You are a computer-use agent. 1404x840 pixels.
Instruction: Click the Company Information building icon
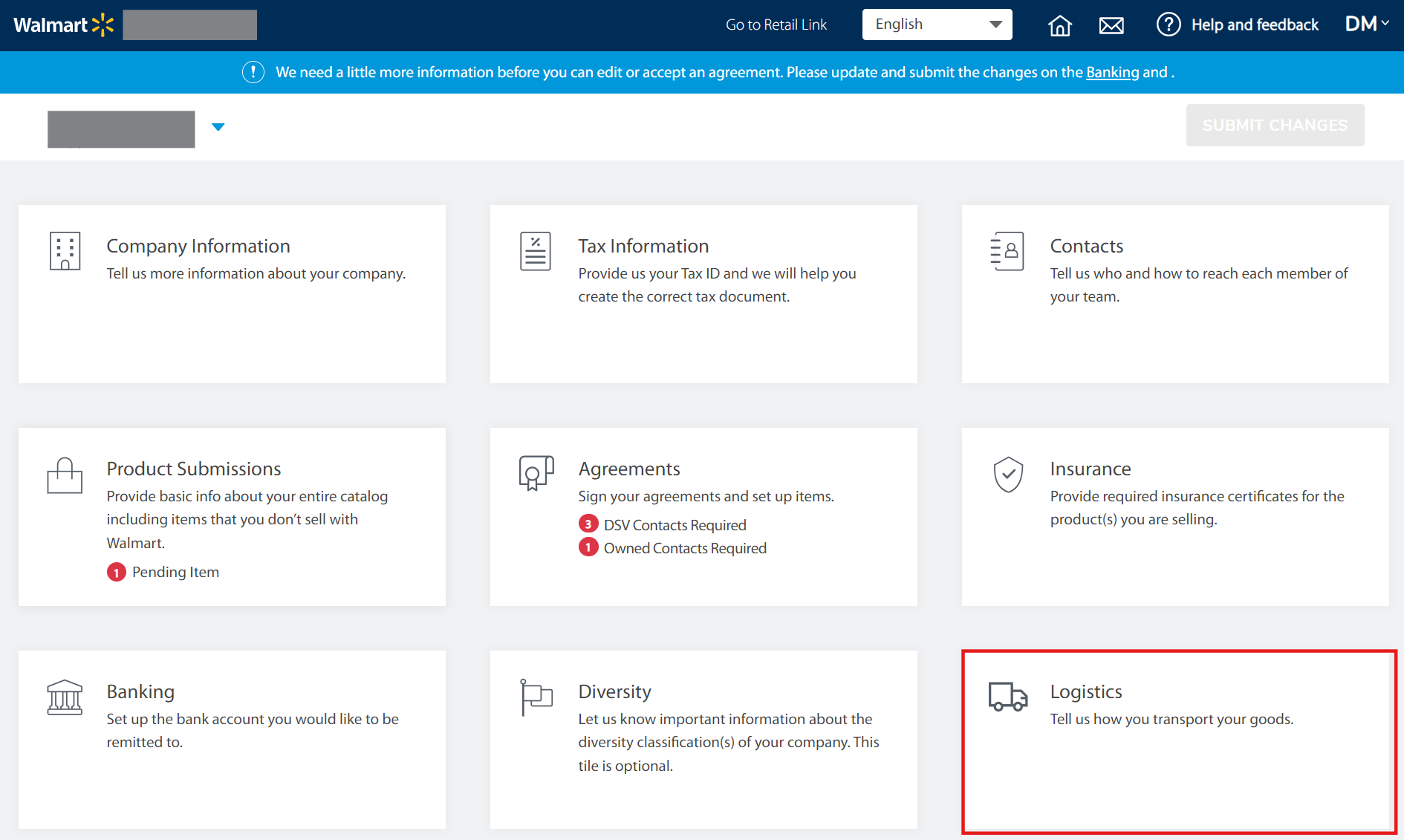tap(65, 251)
